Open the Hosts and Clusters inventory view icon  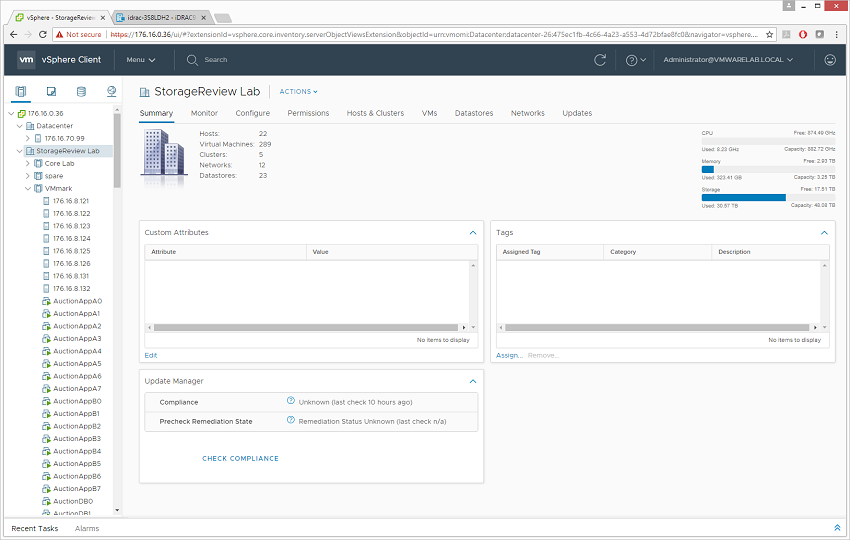[21, 92]
